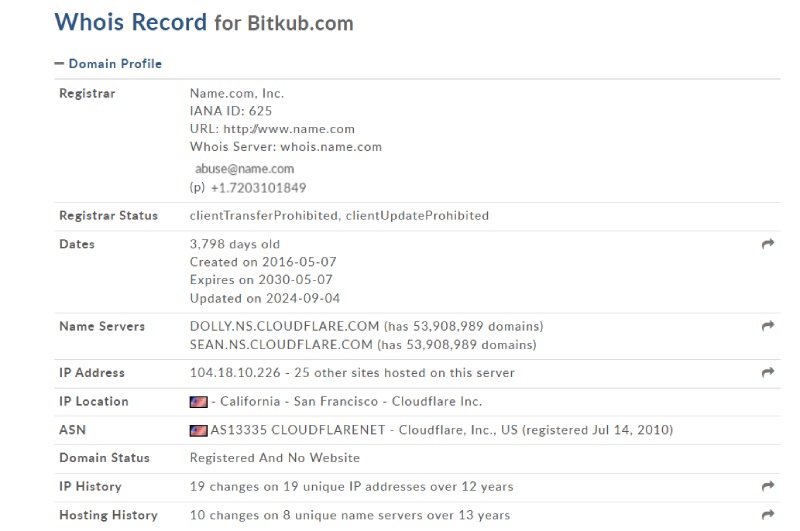Click the 'Registrar Status' row label
800x531 pixels.
[109, 216]
